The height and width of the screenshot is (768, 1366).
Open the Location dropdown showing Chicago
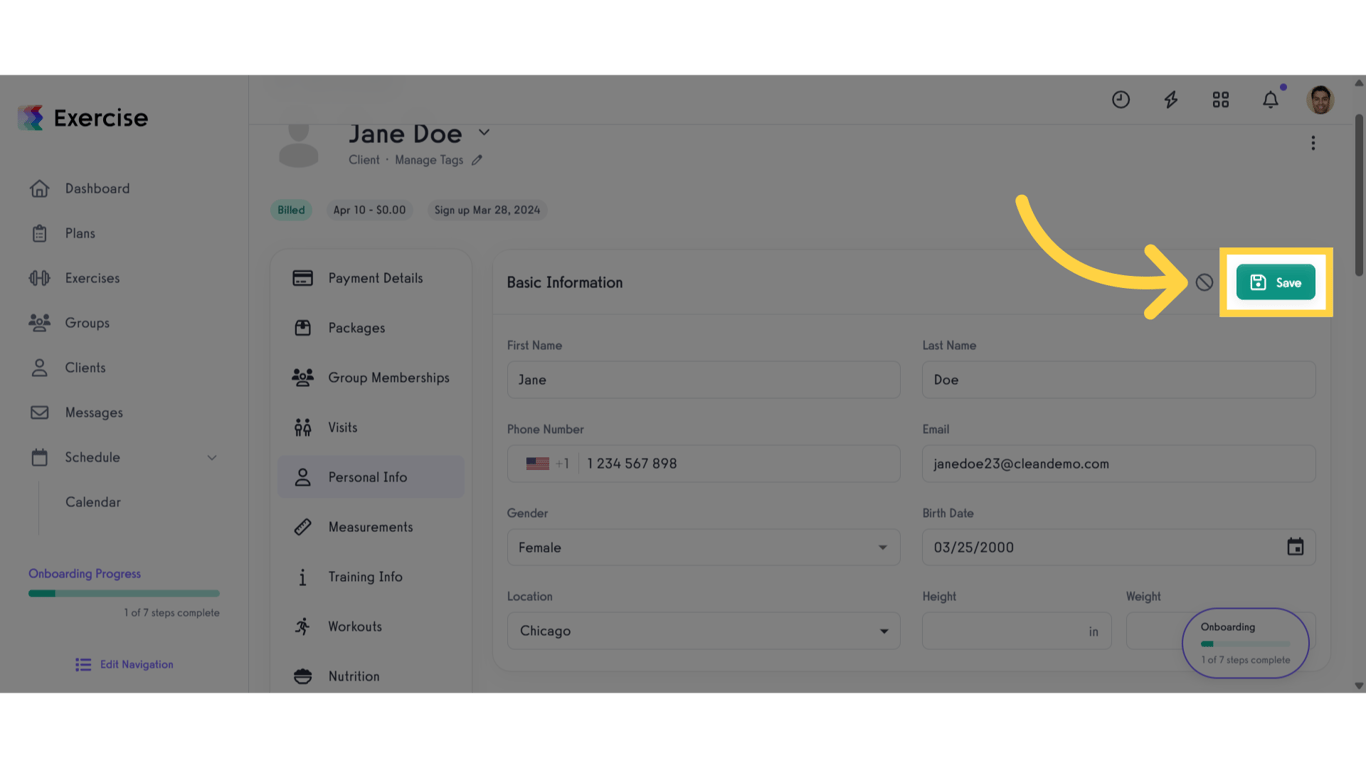(704, 631)
